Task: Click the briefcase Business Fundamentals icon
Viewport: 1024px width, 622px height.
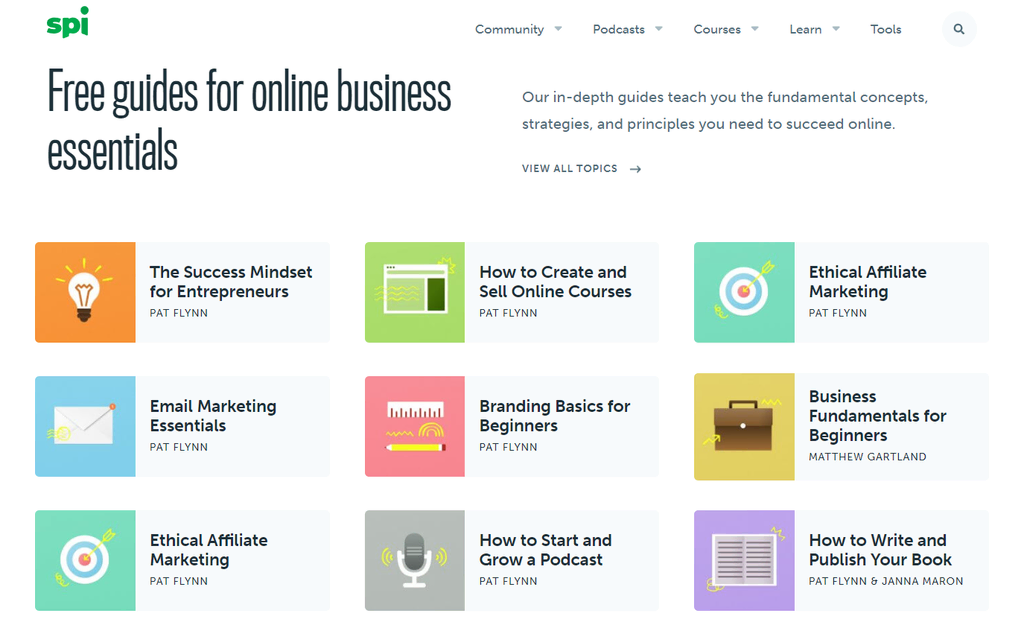Action: pos(744,427)
